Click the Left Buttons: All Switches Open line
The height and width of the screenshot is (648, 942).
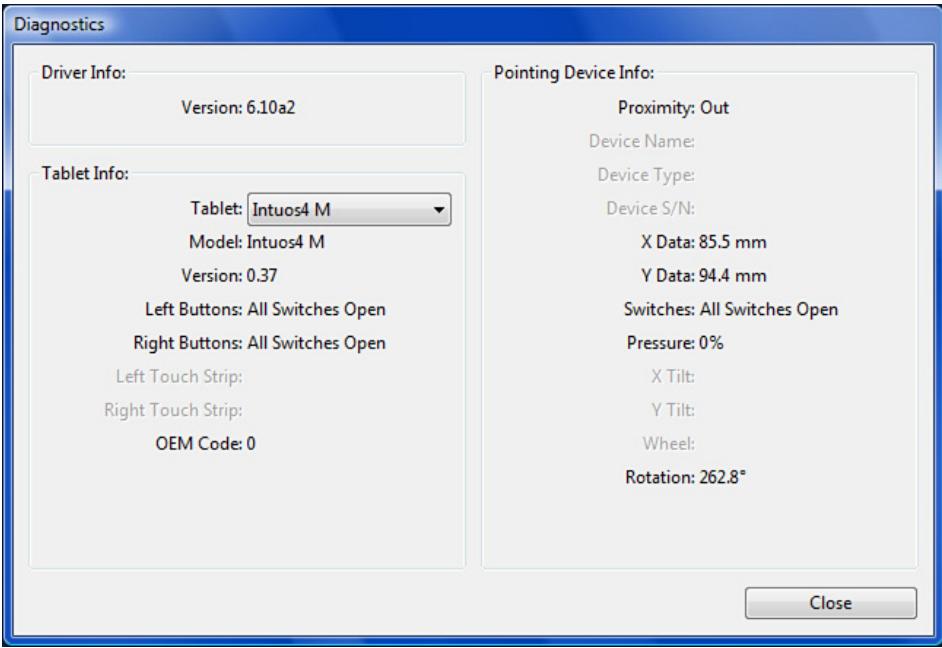265,309
